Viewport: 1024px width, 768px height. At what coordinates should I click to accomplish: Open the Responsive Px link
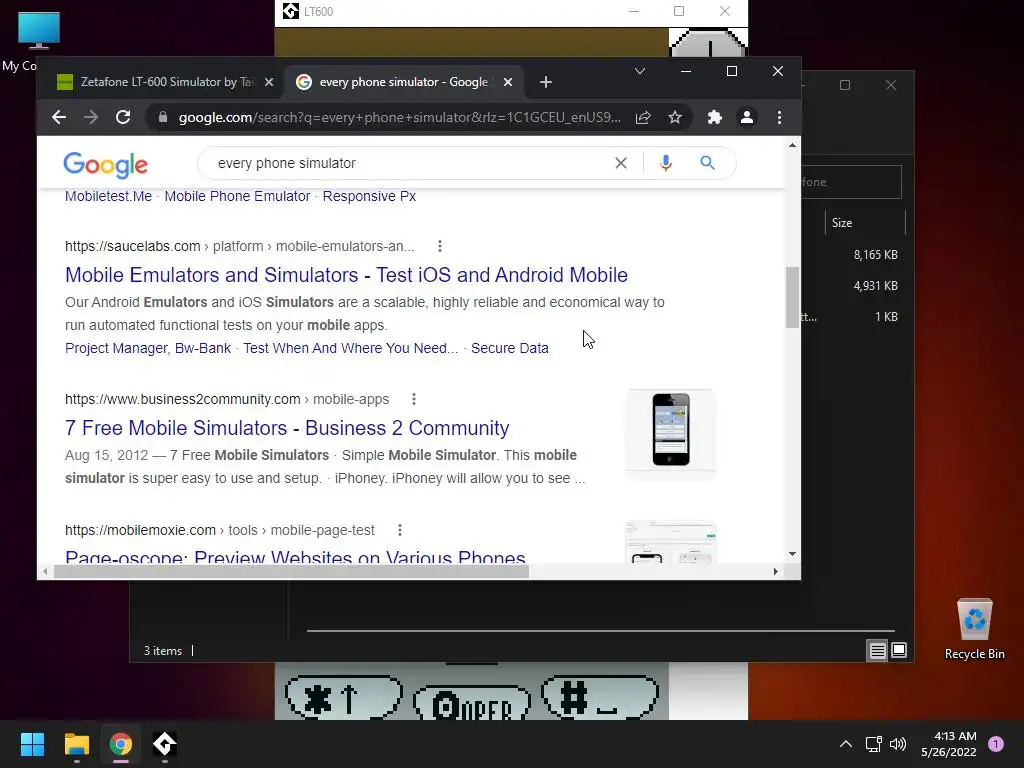coord(369,197)
